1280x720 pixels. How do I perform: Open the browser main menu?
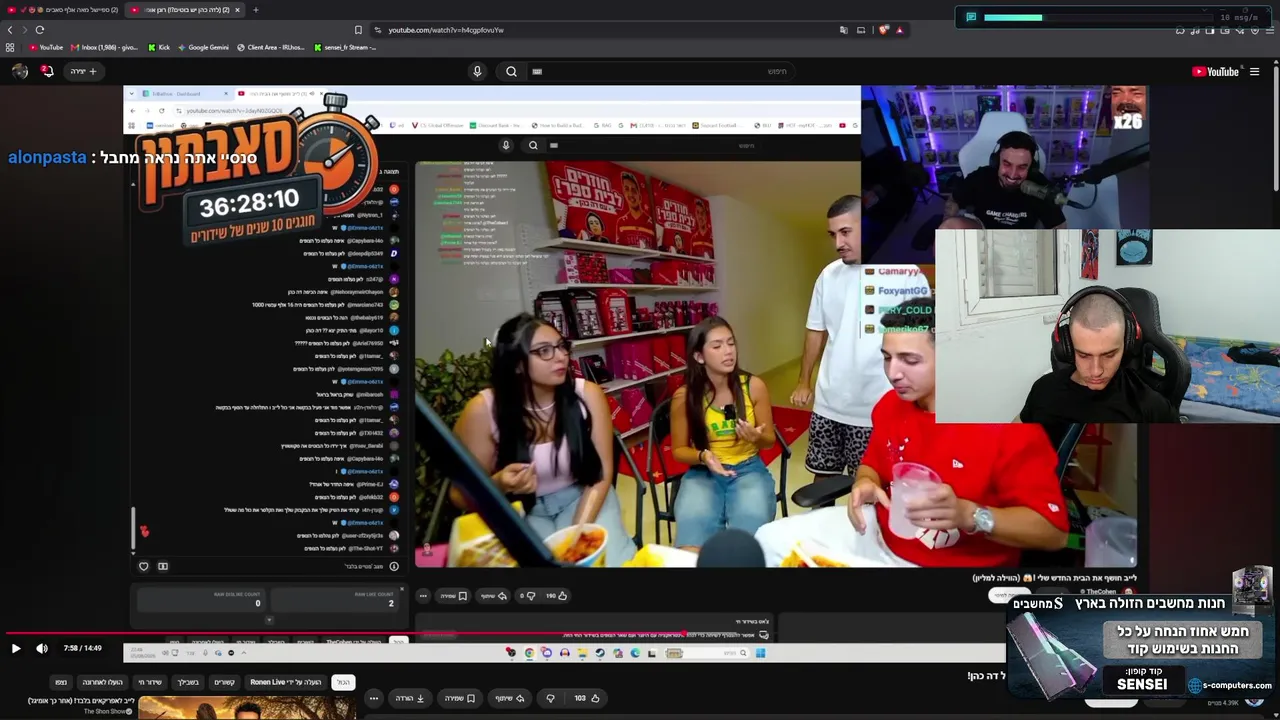[1269, 30]
